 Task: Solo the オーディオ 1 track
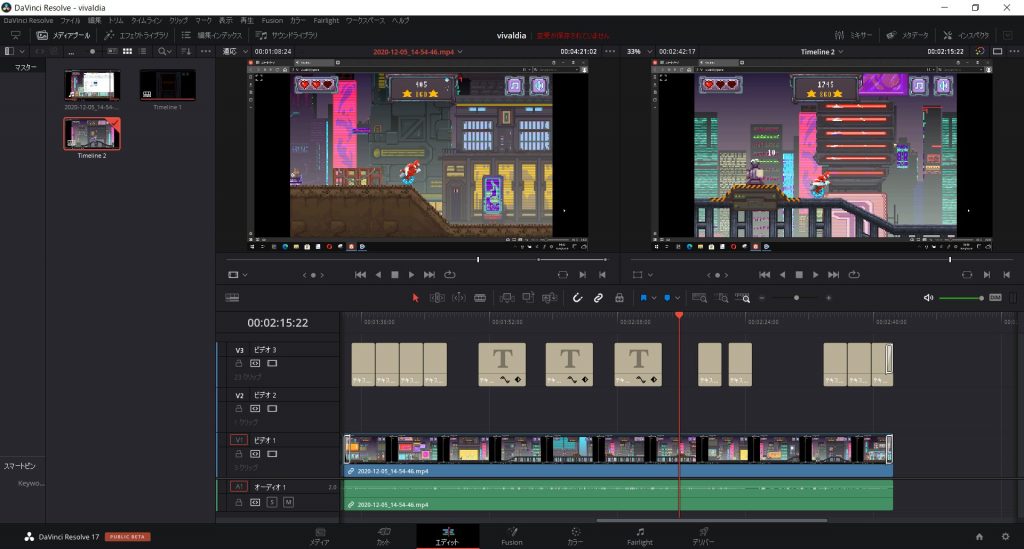pyautogui.click(x=272, y=502)
